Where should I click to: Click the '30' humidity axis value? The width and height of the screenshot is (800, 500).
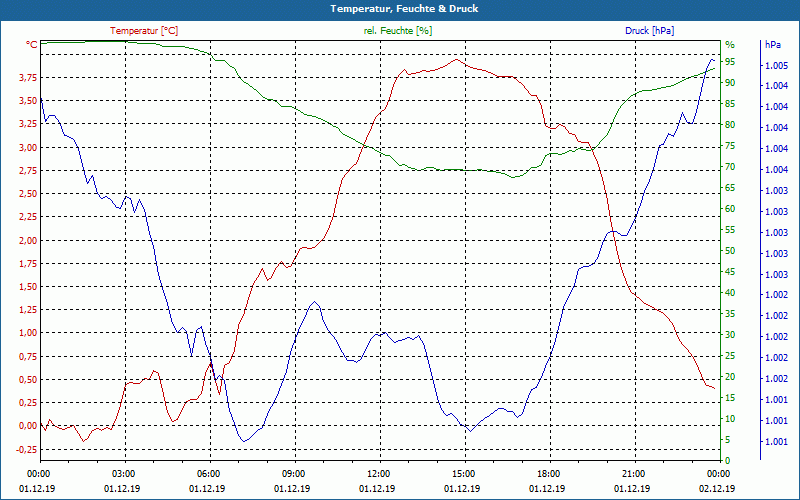click(x=730, y=335)
